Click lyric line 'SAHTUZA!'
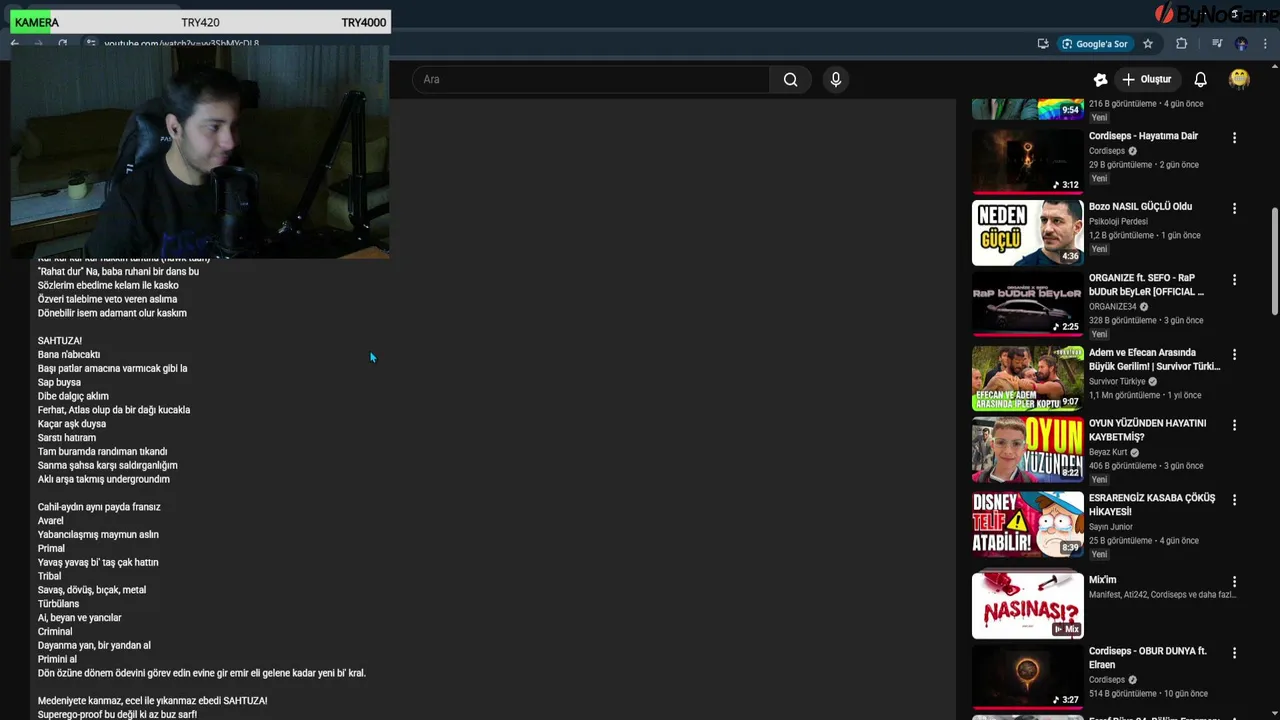Screen dimensions: 1280x720 point(60,341)
